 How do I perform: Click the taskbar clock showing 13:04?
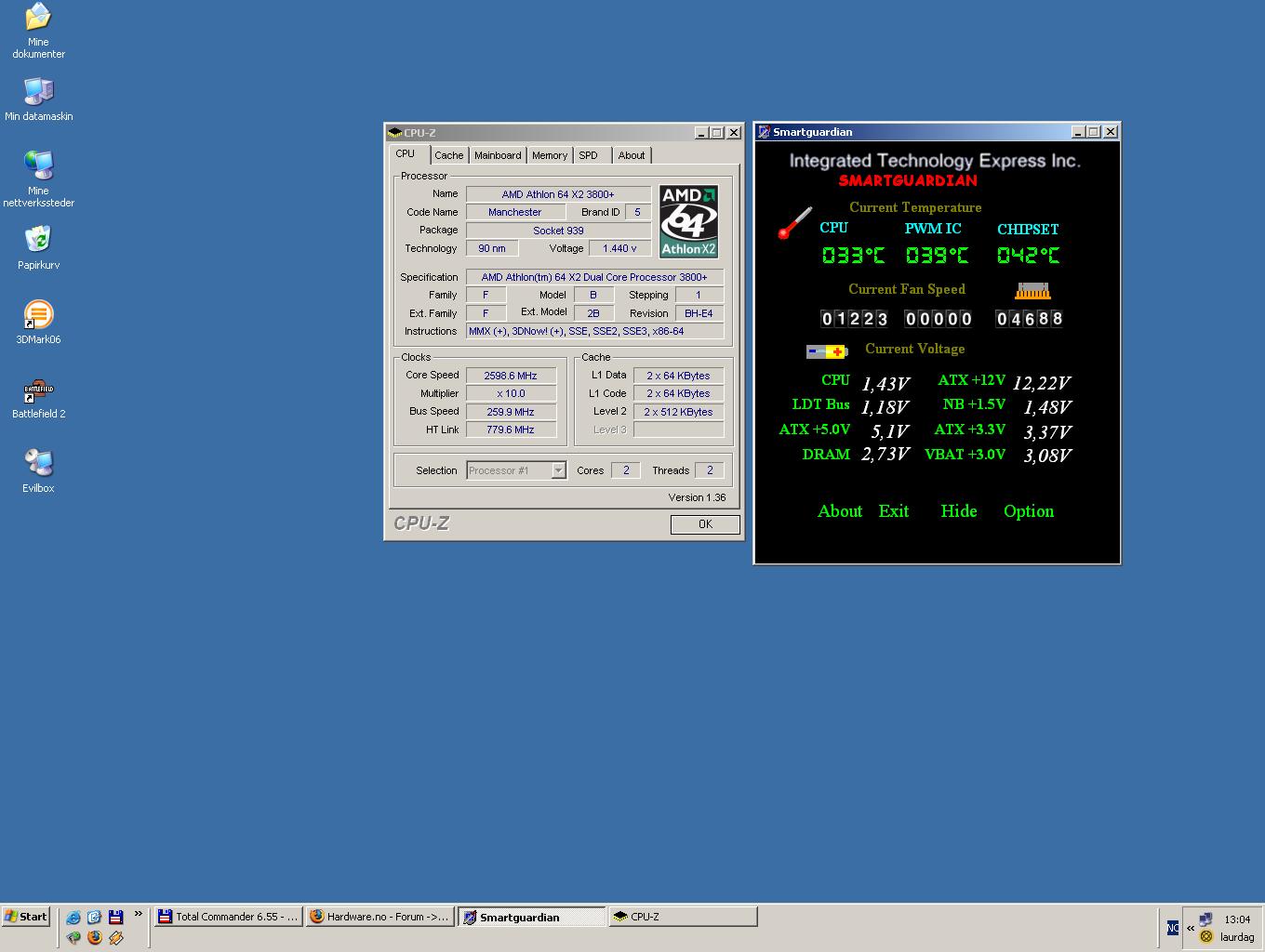(x=1237, y=919)
